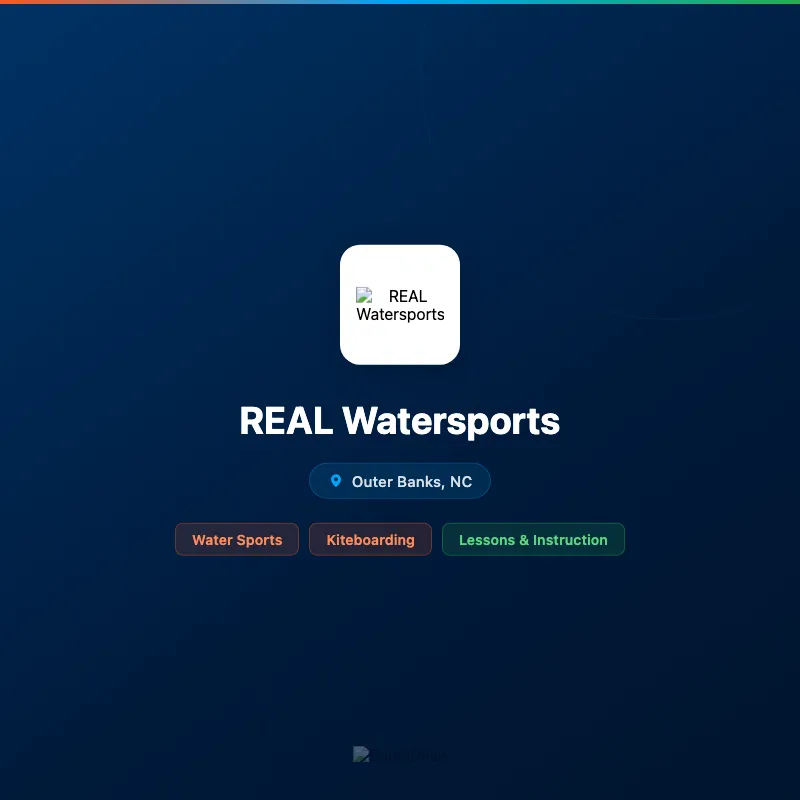Open the REAL Watersports app logo tile
This screenshot has width=800, height=800.
(x=400, y=304)
